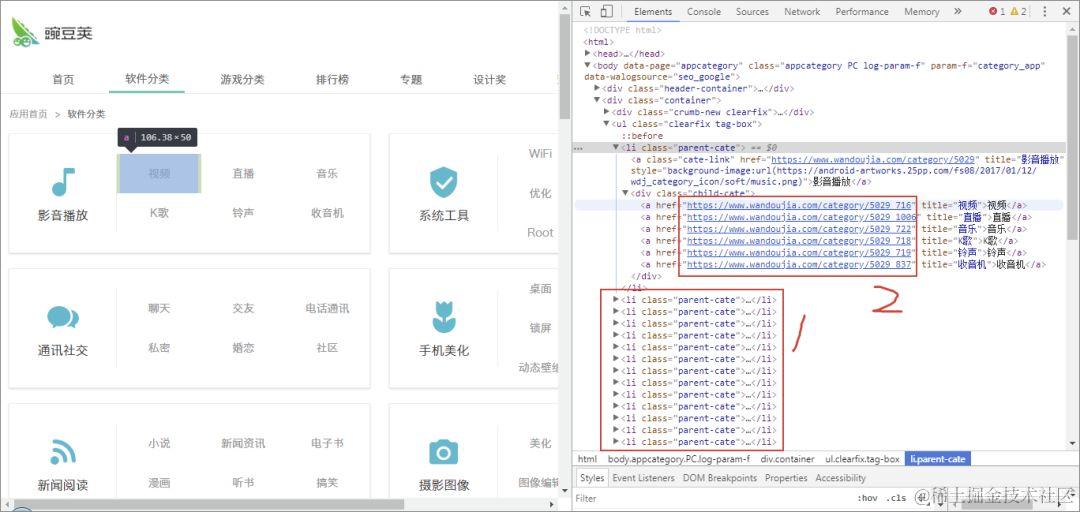The height and width of the screenshot is (512, 1080).
Task: Open the DevTools three-dot menu
Action: pos(1045,11)
